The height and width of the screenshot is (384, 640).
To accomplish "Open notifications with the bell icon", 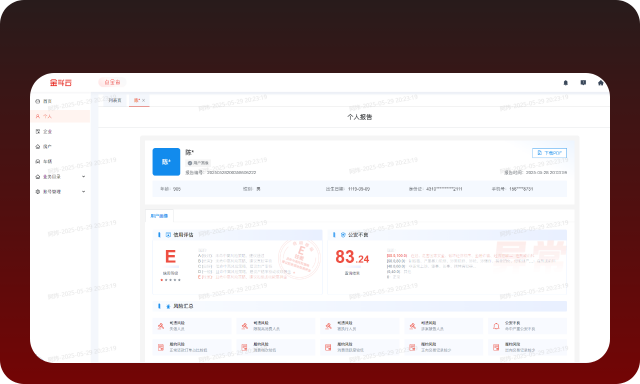I will (565, 83).
